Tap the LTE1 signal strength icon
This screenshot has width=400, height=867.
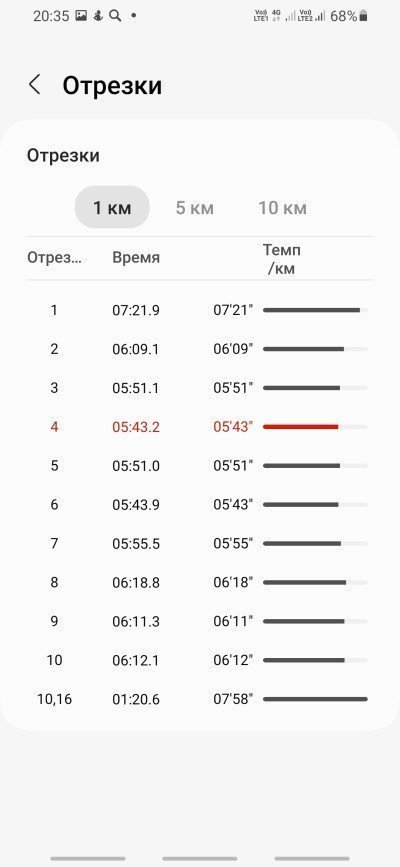(x=290, y=16)
